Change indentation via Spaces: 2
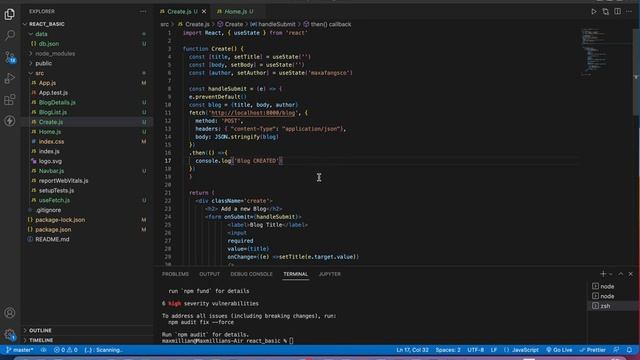This screenshot has width=640, height=360. [448, 350]
